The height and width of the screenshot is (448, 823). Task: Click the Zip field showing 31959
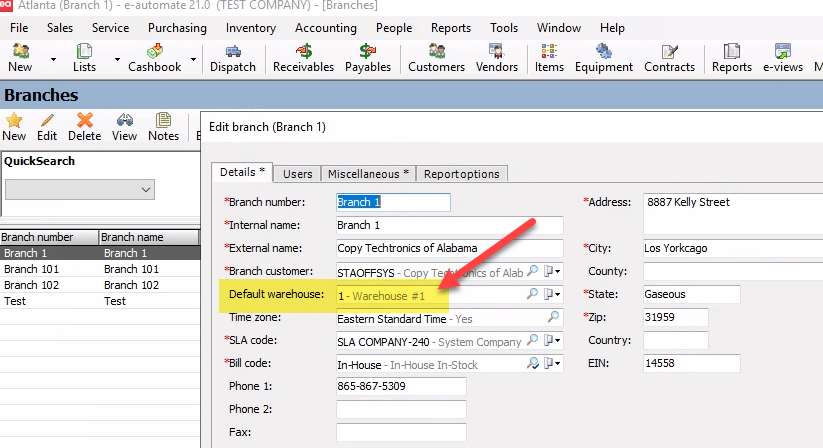pyautogui.click(x=676, y=317)
